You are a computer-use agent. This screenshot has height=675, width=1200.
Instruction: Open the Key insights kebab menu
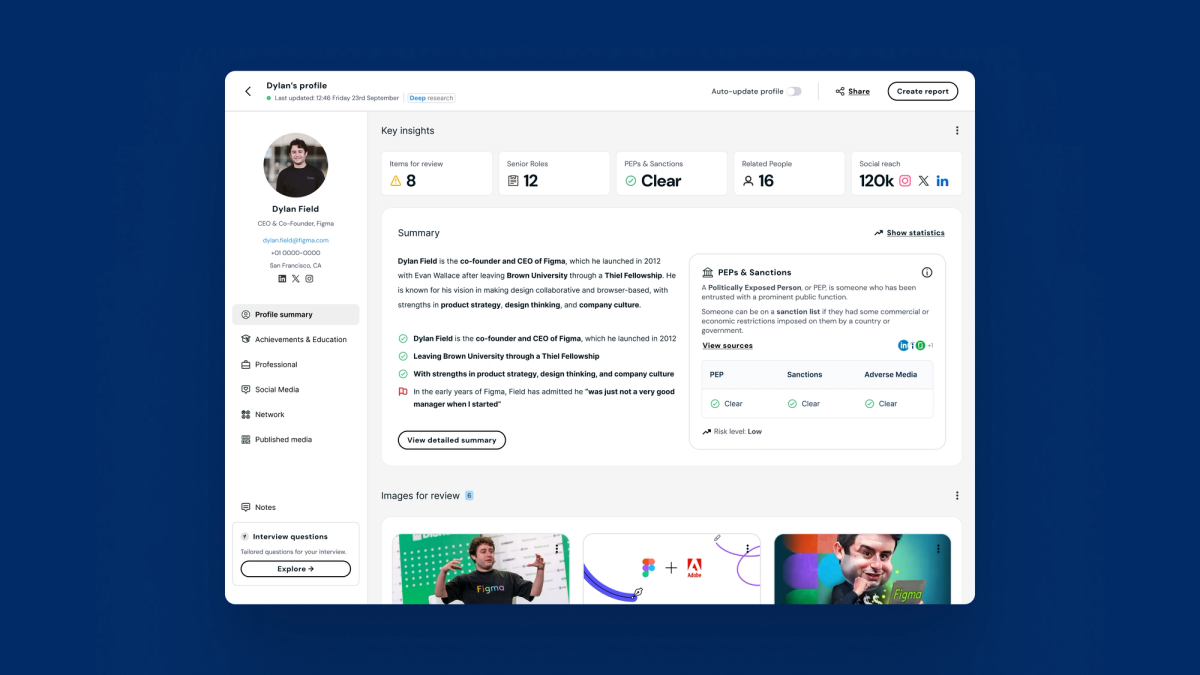click(957, 129)
